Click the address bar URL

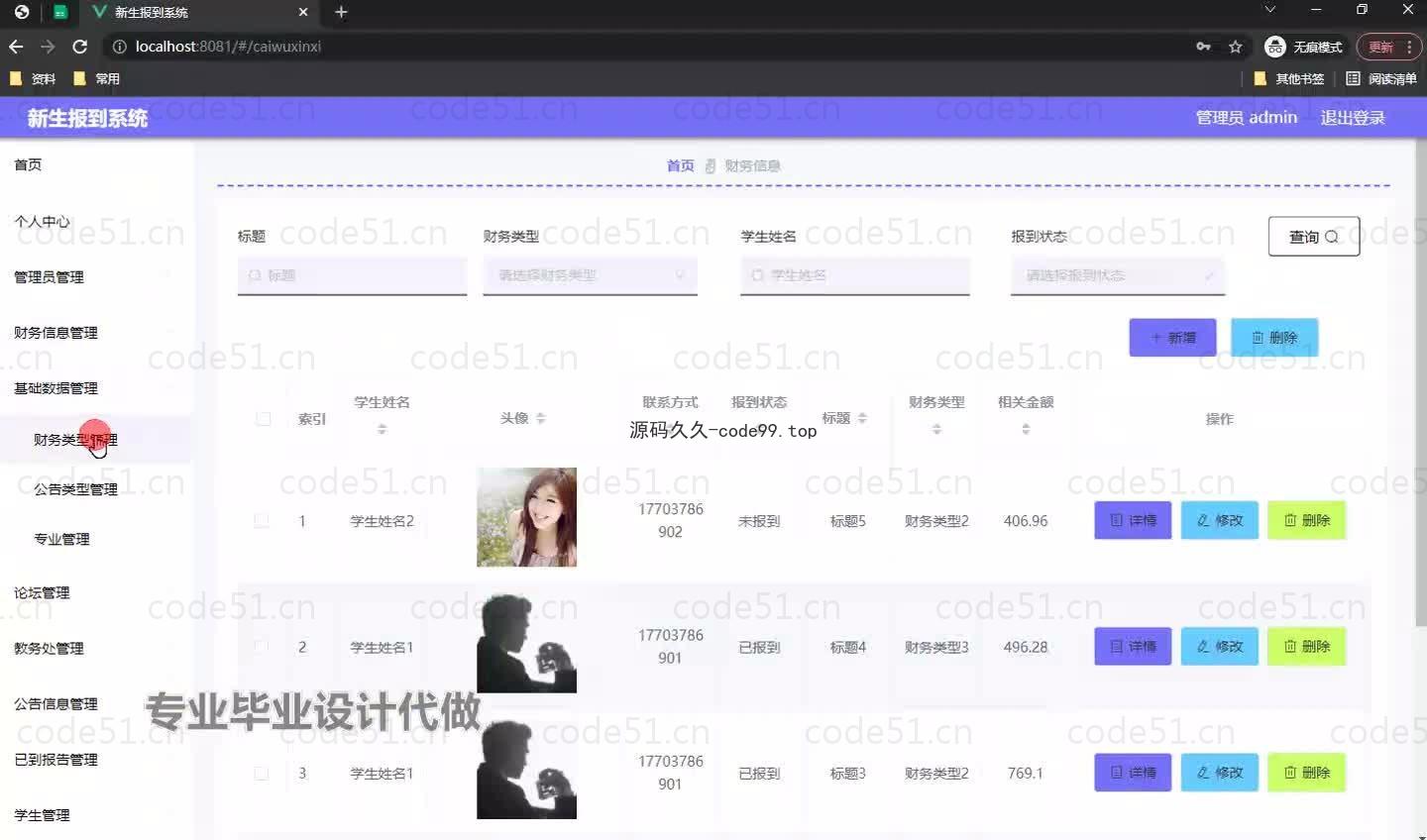click(x=228, y=47)
